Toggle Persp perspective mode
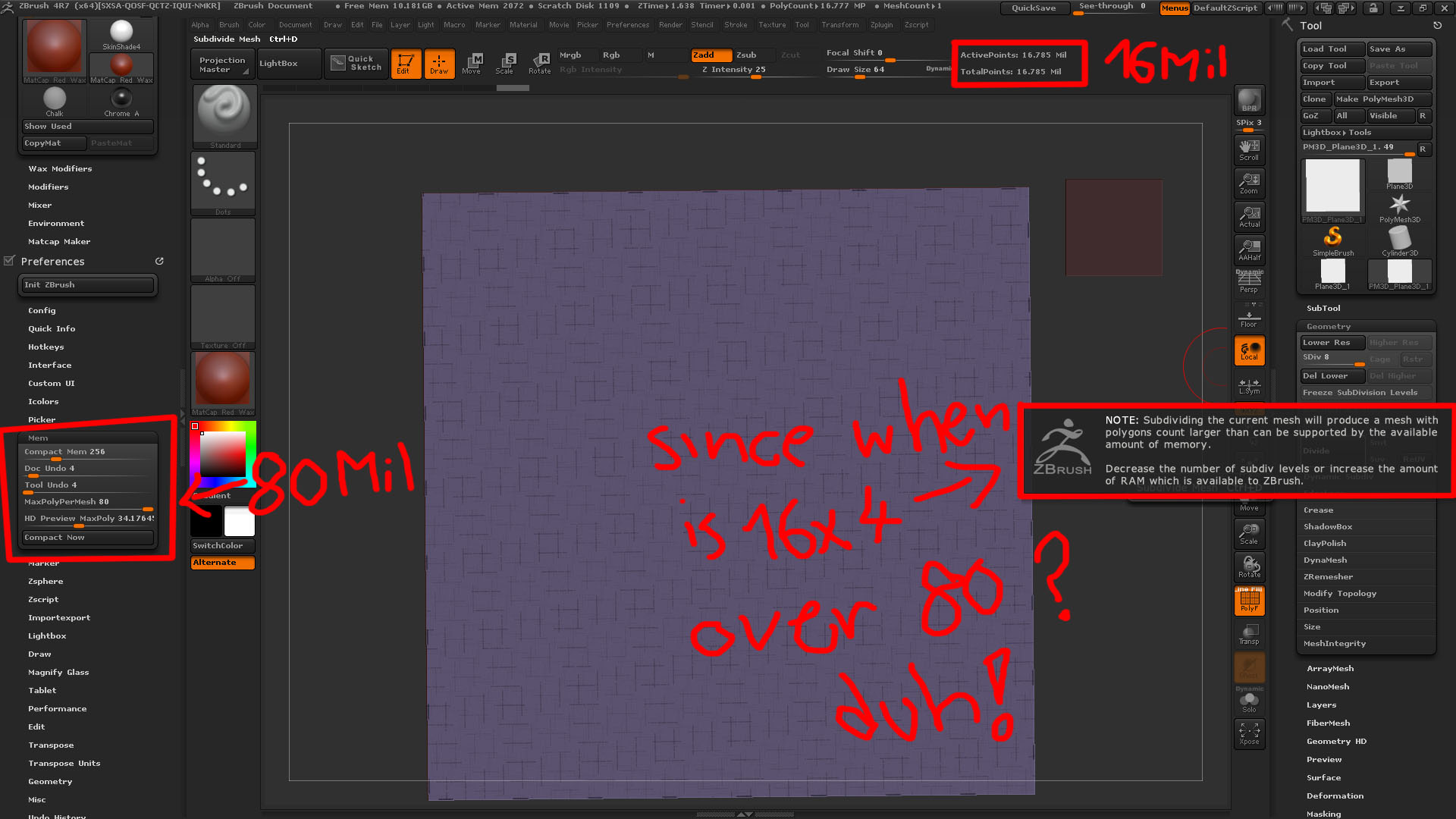 click(x=1249, y=281)
